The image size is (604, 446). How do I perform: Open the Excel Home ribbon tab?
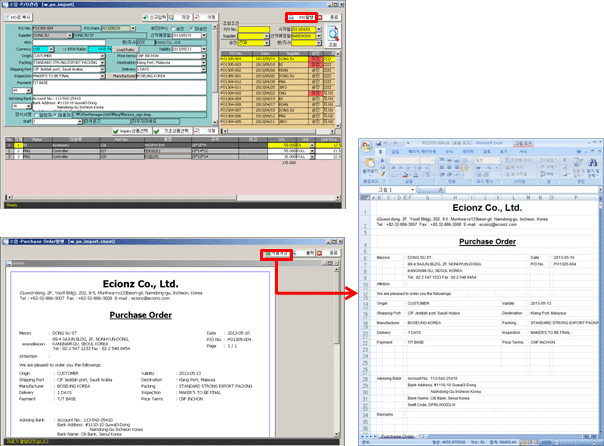coord(380,152)
